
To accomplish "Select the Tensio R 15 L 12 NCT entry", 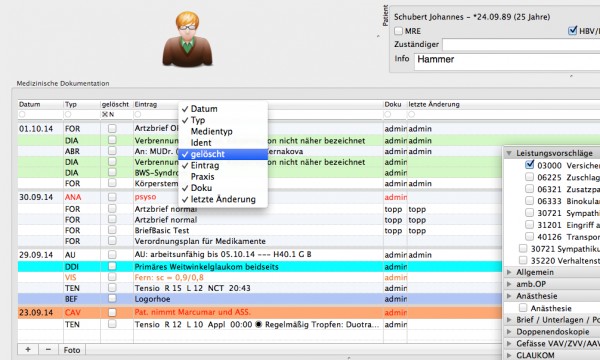I will 192,288.
